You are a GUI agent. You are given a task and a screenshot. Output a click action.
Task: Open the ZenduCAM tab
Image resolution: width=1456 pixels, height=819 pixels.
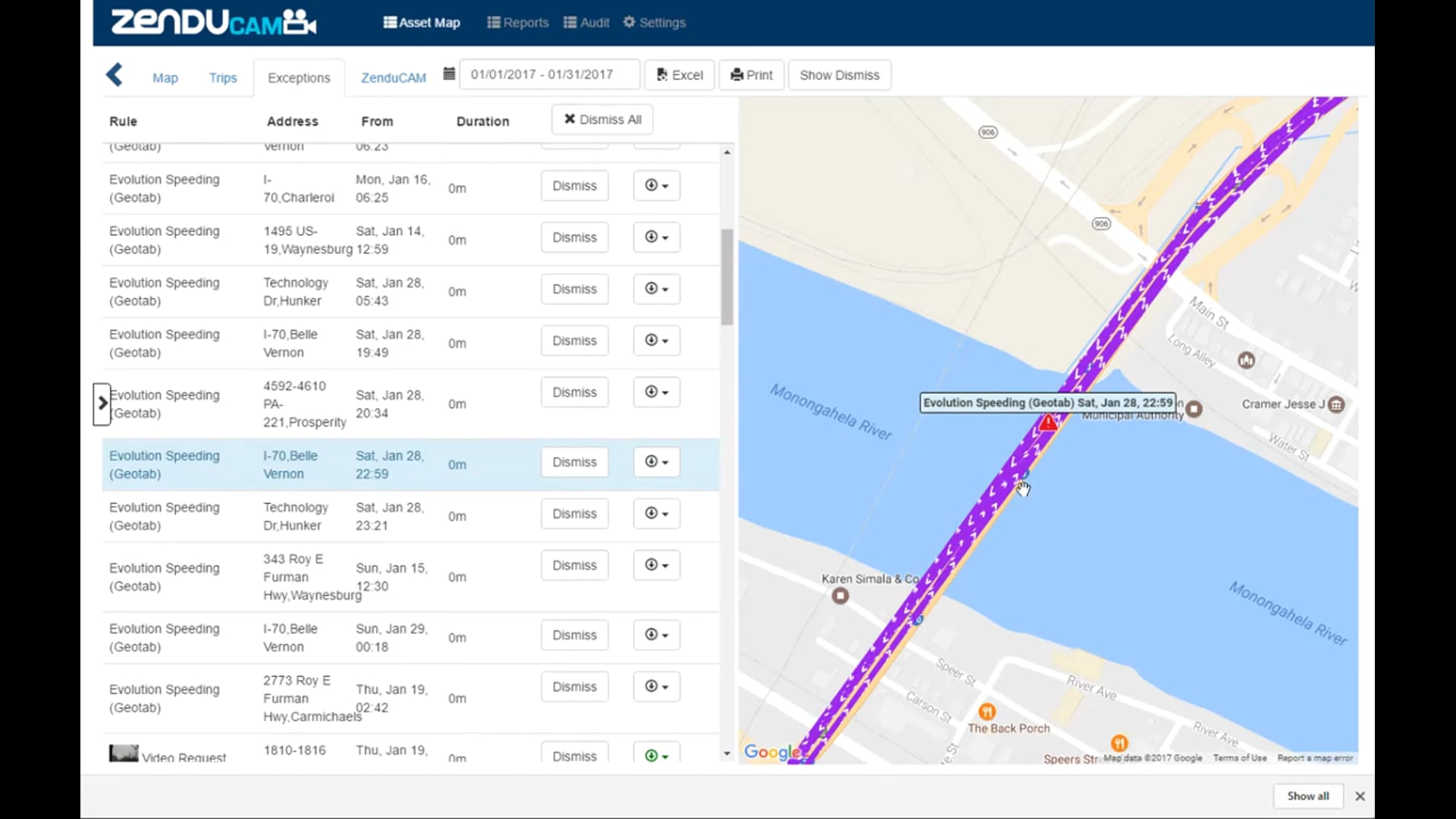point(393,77)
